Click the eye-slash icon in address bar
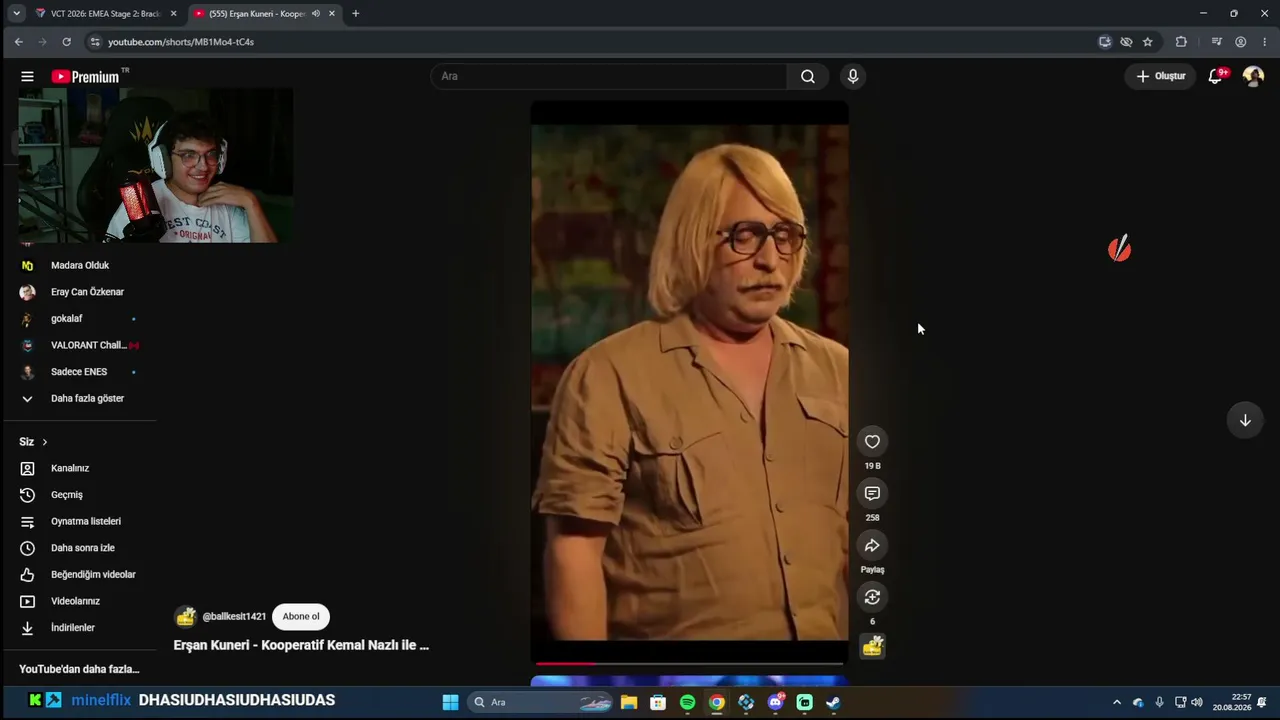The height and width of the screenshot is (720, 1280). coord(1126,42)
